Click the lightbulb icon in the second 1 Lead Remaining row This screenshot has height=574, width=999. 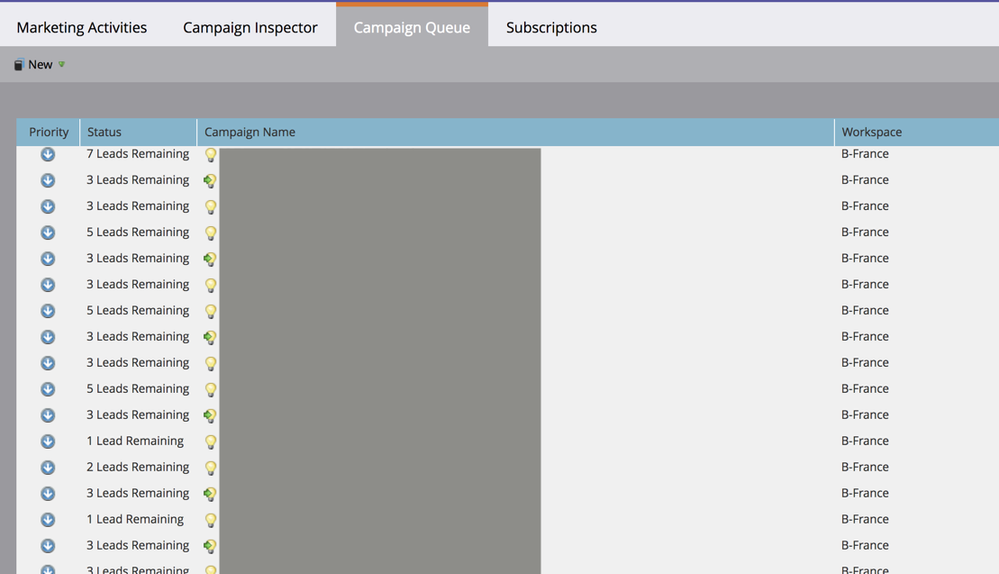210,520
